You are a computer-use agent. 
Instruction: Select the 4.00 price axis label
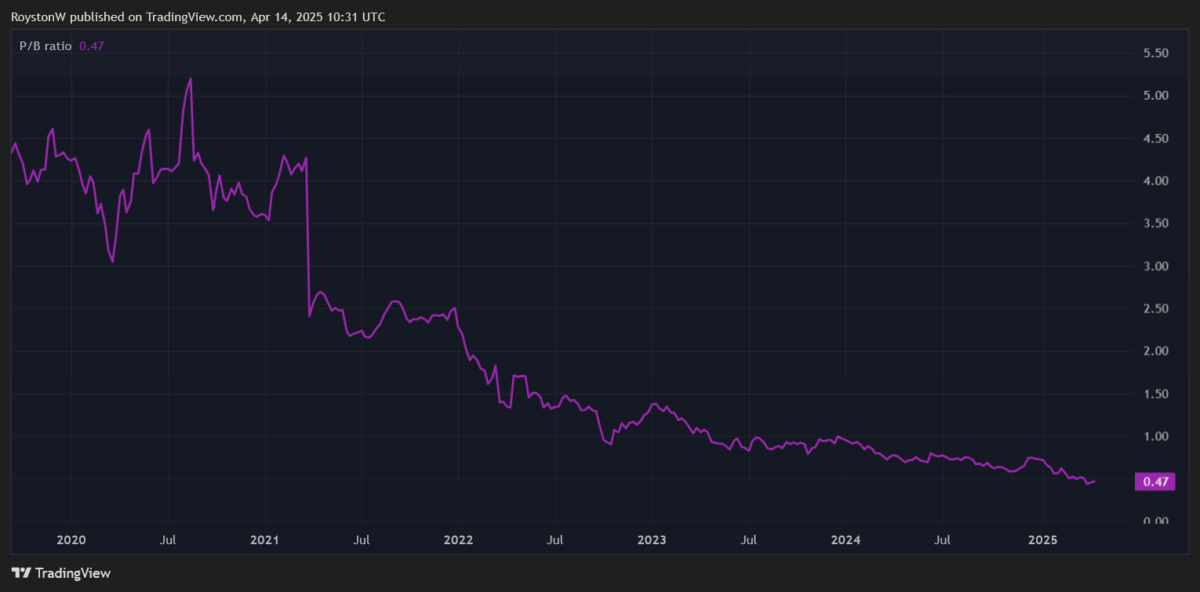point(1156,181)
